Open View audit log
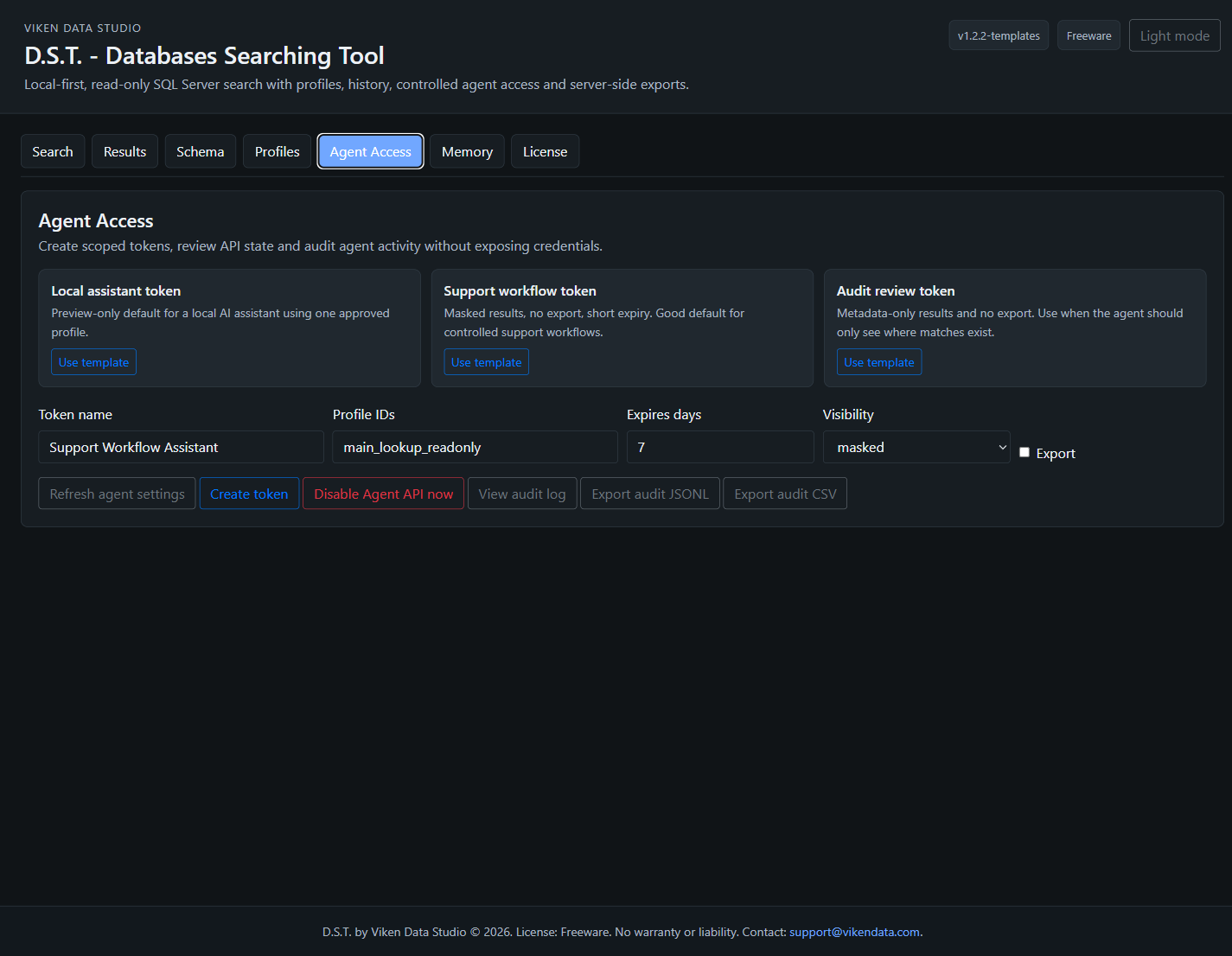The width and height of the screenshot is (1232, 956). click(x=522, y=494)
